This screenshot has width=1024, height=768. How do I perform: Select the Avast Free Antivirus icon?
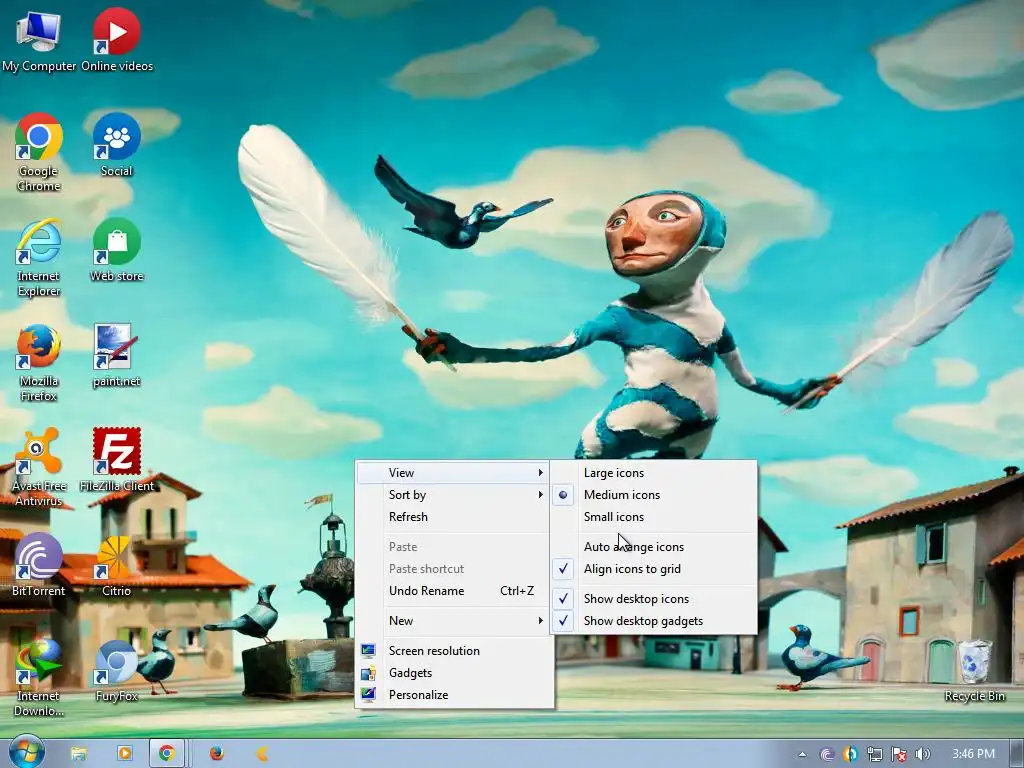pyautogui.click(x=39, y=467)
